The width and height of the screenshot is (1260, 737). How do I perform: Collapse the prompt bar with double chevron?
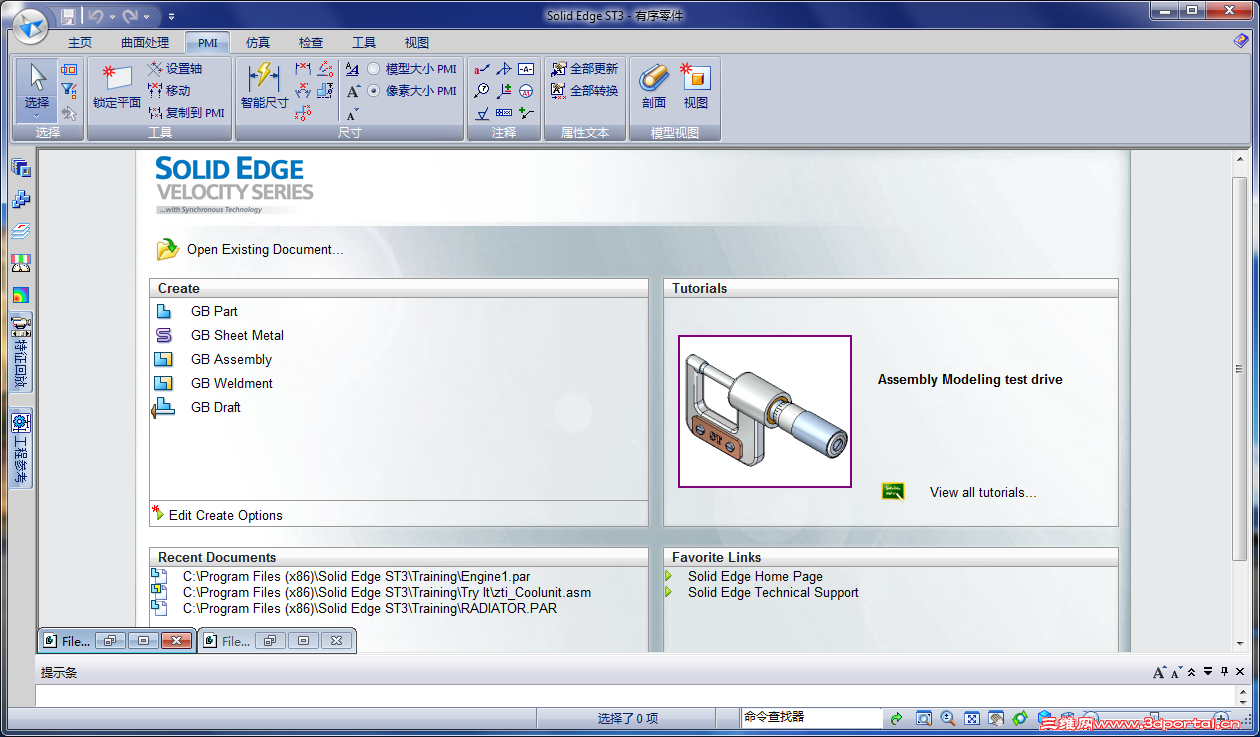tap(1192, 672)
